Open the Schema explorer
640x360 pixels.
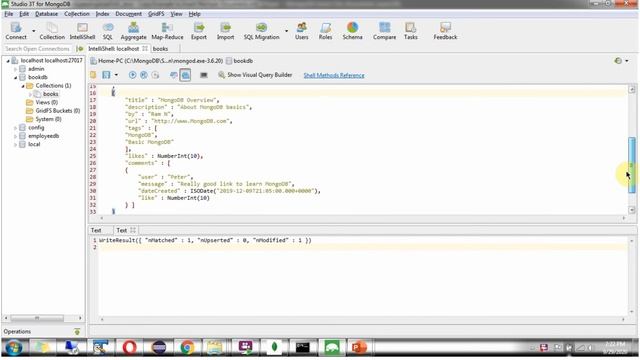(x=352, y=31)
